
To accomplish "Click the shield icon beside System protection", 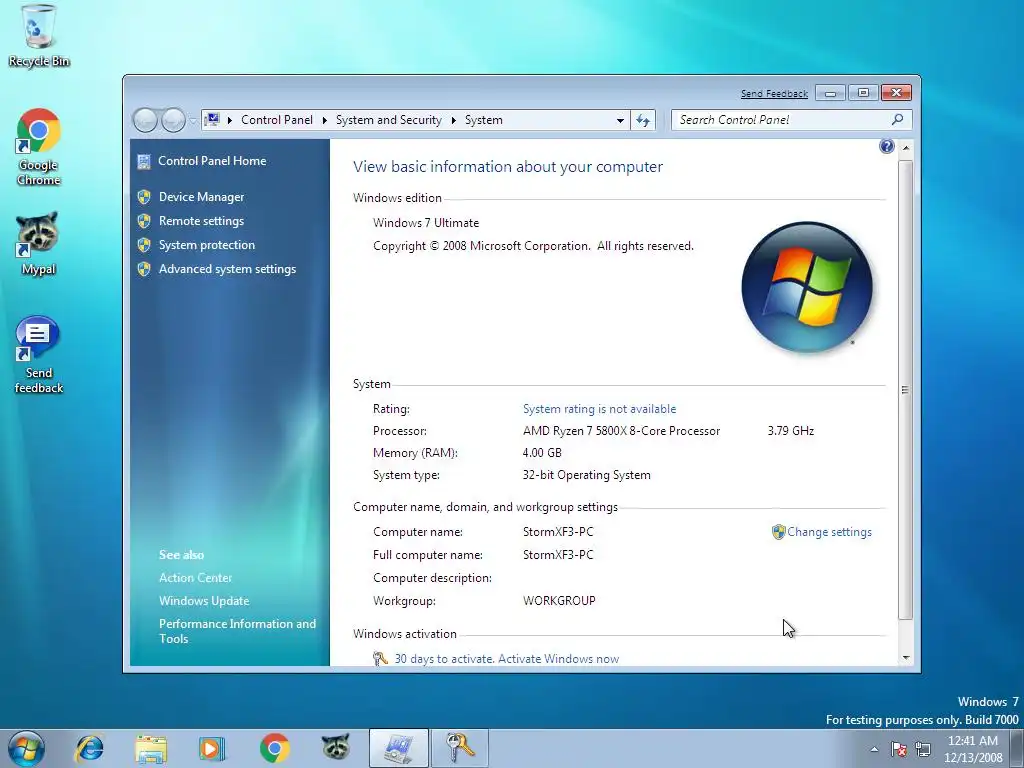I will (144, 245).
